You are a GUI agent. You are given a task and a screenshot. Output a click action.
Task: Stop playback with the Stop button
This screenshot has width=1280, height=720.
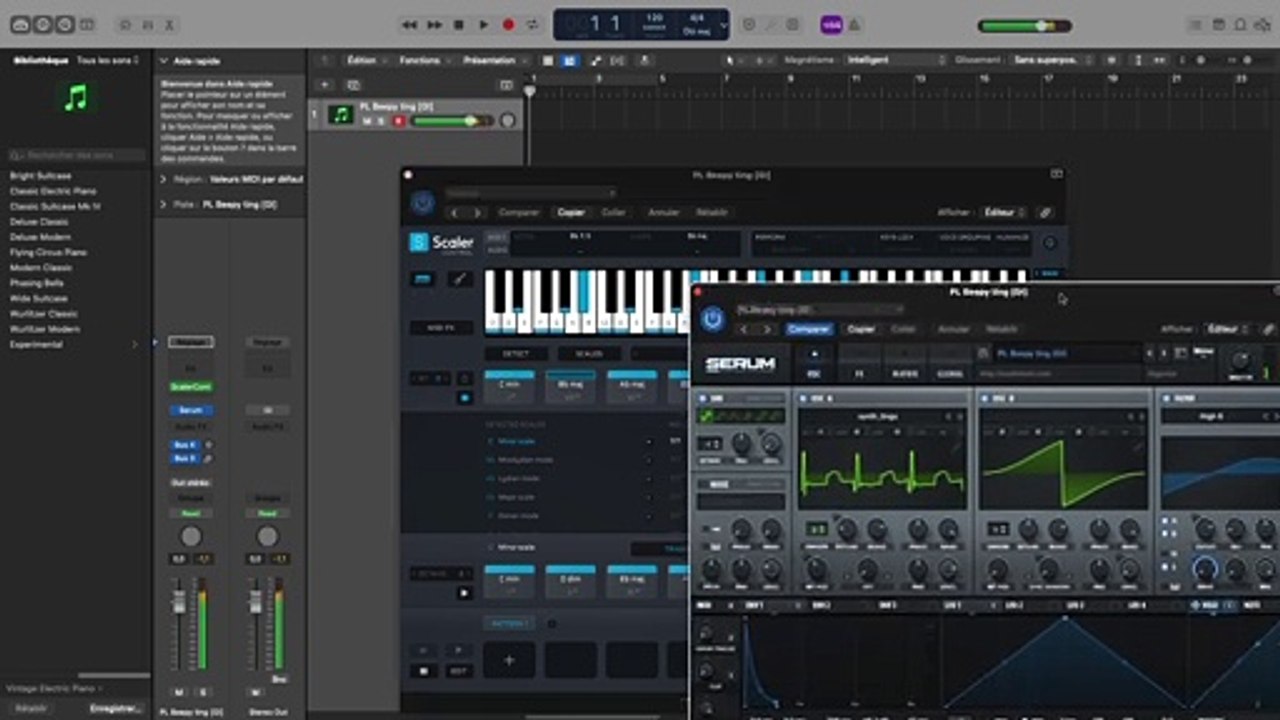(459, 25)
